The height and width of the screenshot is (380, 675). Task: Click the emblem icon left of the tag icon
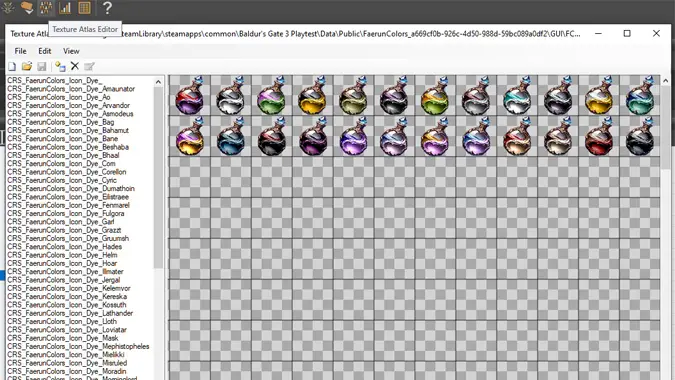coord(8,8)
